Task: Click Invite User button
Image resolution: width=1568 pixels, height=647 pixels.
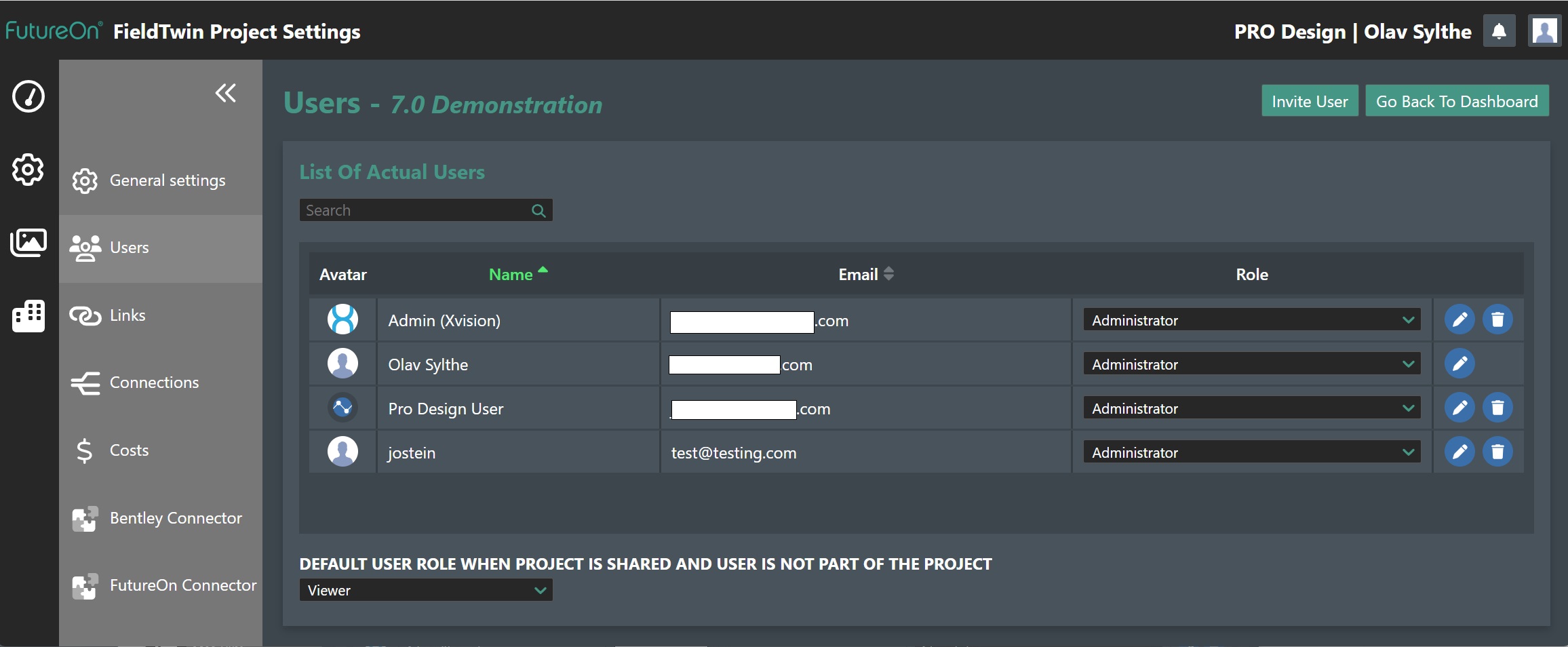Action: 1310,101
